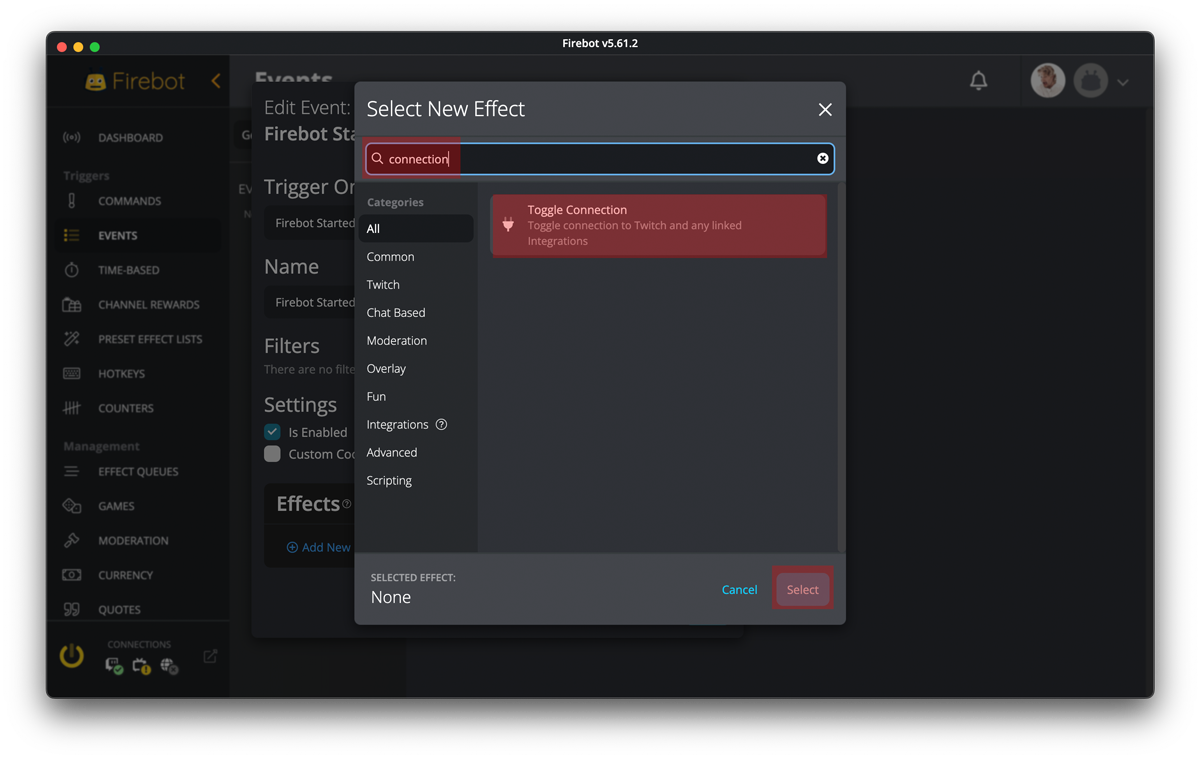This screenshot has height=759, width=1200.
Task: Expand the account dropdown chevron
Action: [x=1123, y=82]
